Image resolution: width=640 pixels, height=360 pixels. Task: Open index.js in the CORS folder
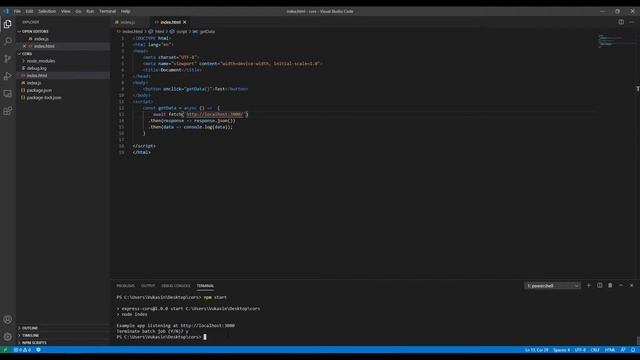[34, 83]
